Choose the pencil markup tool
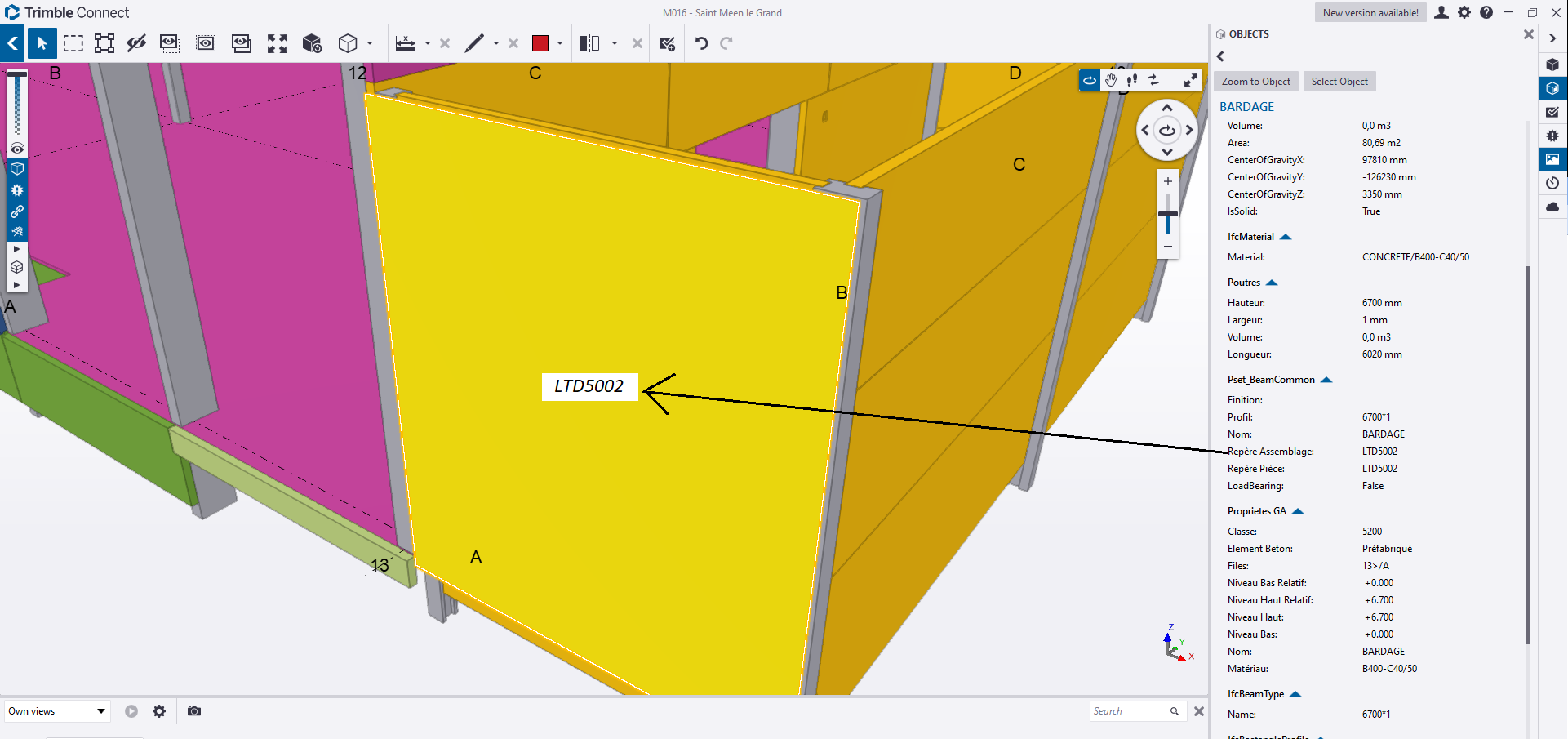The width and height of the screenshot is (1568, 739). [474, 43]
